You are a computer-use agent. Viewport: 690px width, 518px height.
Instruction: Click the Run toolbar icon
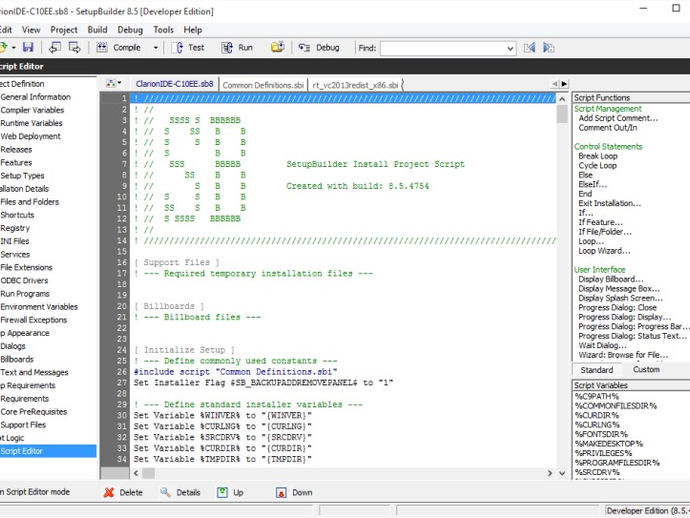click(x=227, y=48)
